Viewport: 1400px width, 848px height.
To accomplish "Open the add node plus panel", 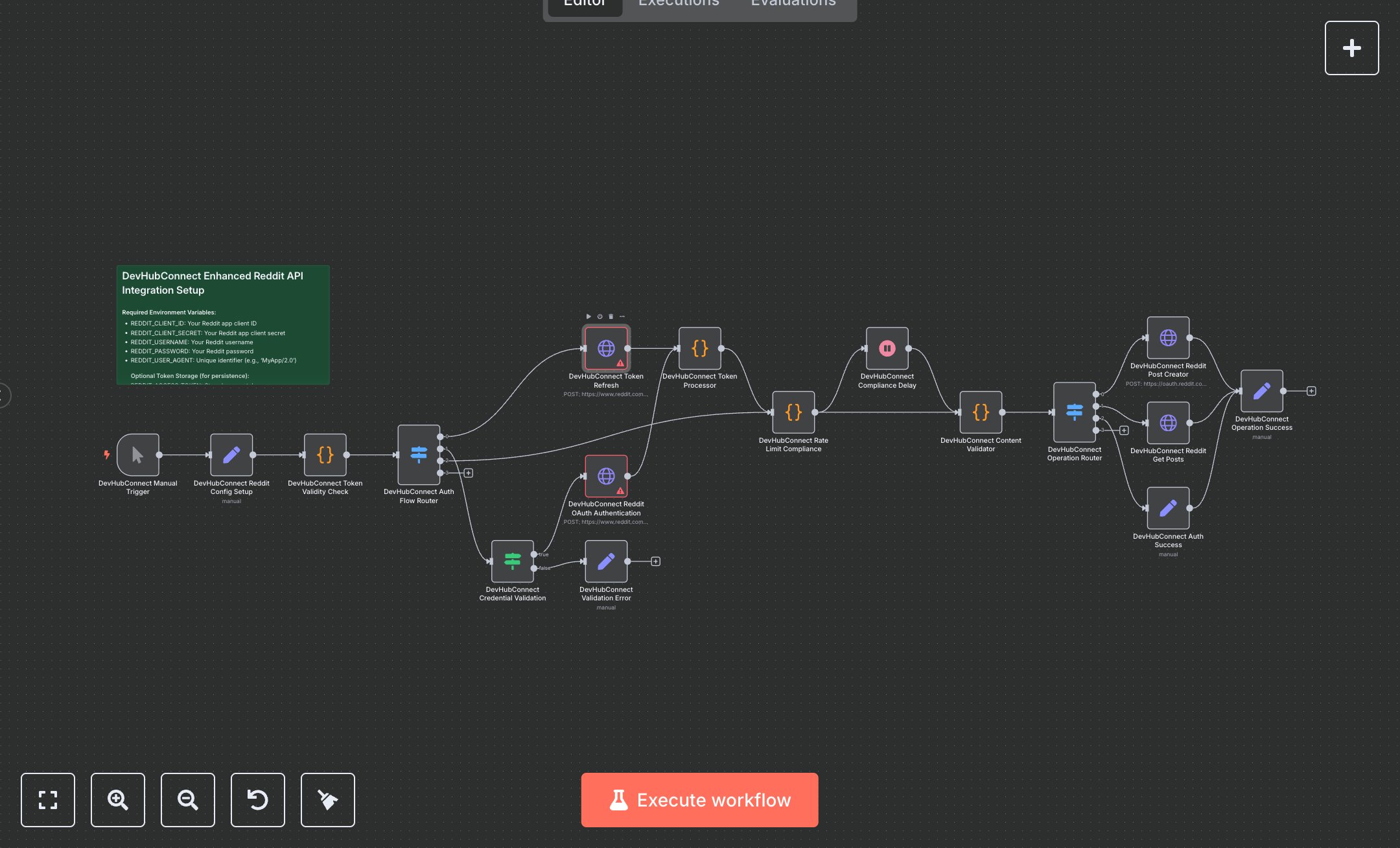I will (x=1351, y=48).
